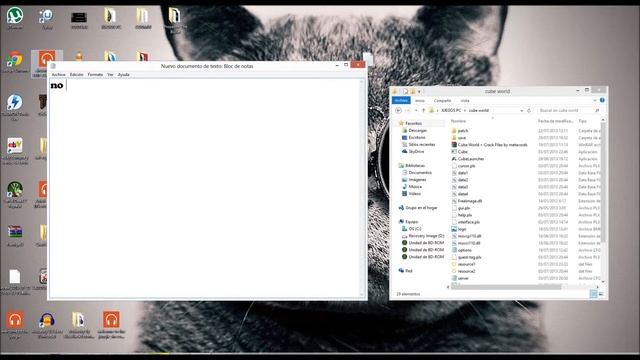Viewport: 640px width, 360px height.
Task: Click the Explorer horizontal scrollbar
Action: coord(506,287)
